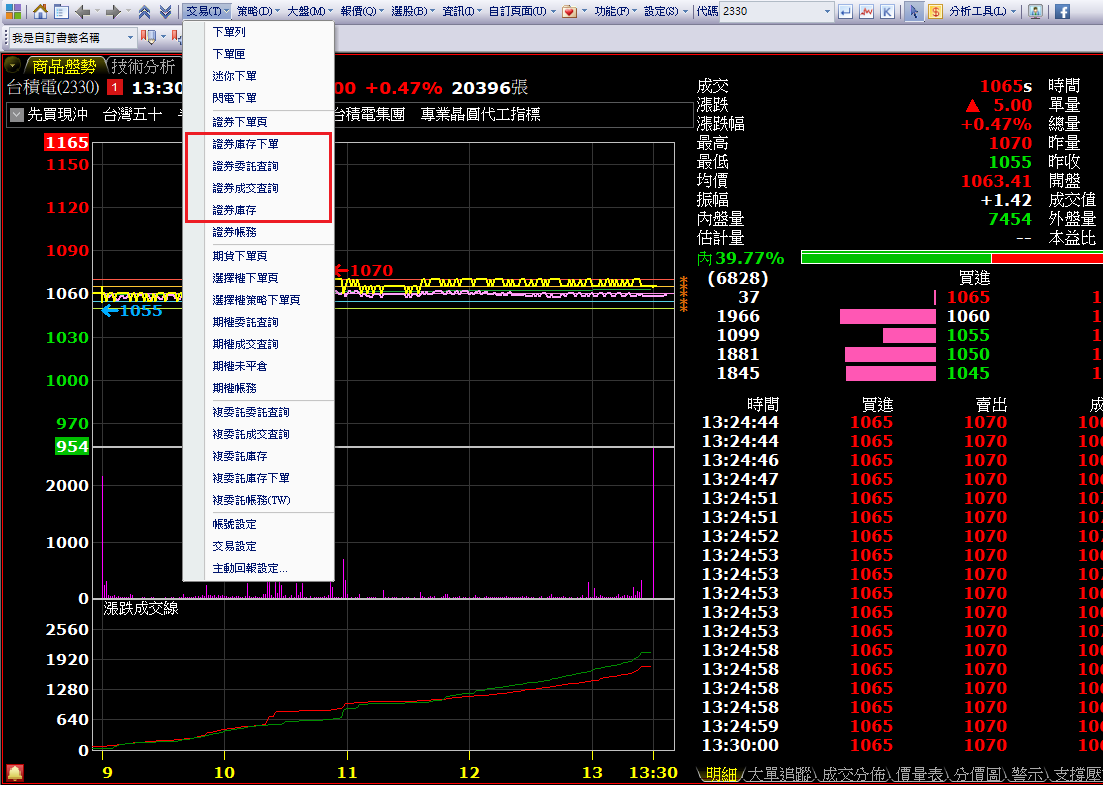Click the back arrow navigation icon
1103x785 pixels.
[x=82, y=11]
